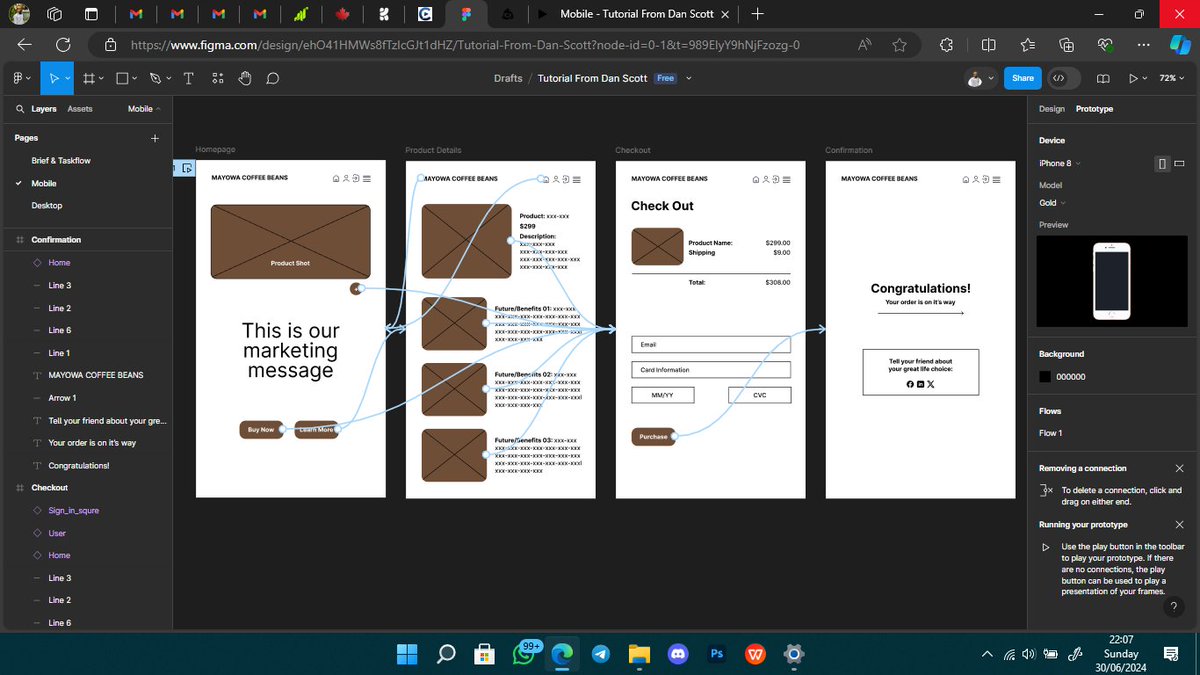Open Edge split screen icon
Image resolution: width=1200 pixels, height=675 pixels.
(x=988, y=44)
